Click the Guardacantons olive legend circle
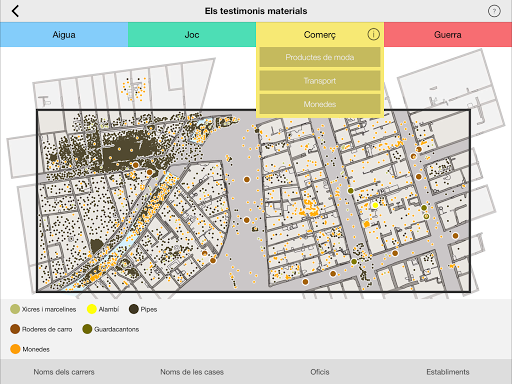Image resolution: width=512 pixels, height=384 pixels. [87, 329]
